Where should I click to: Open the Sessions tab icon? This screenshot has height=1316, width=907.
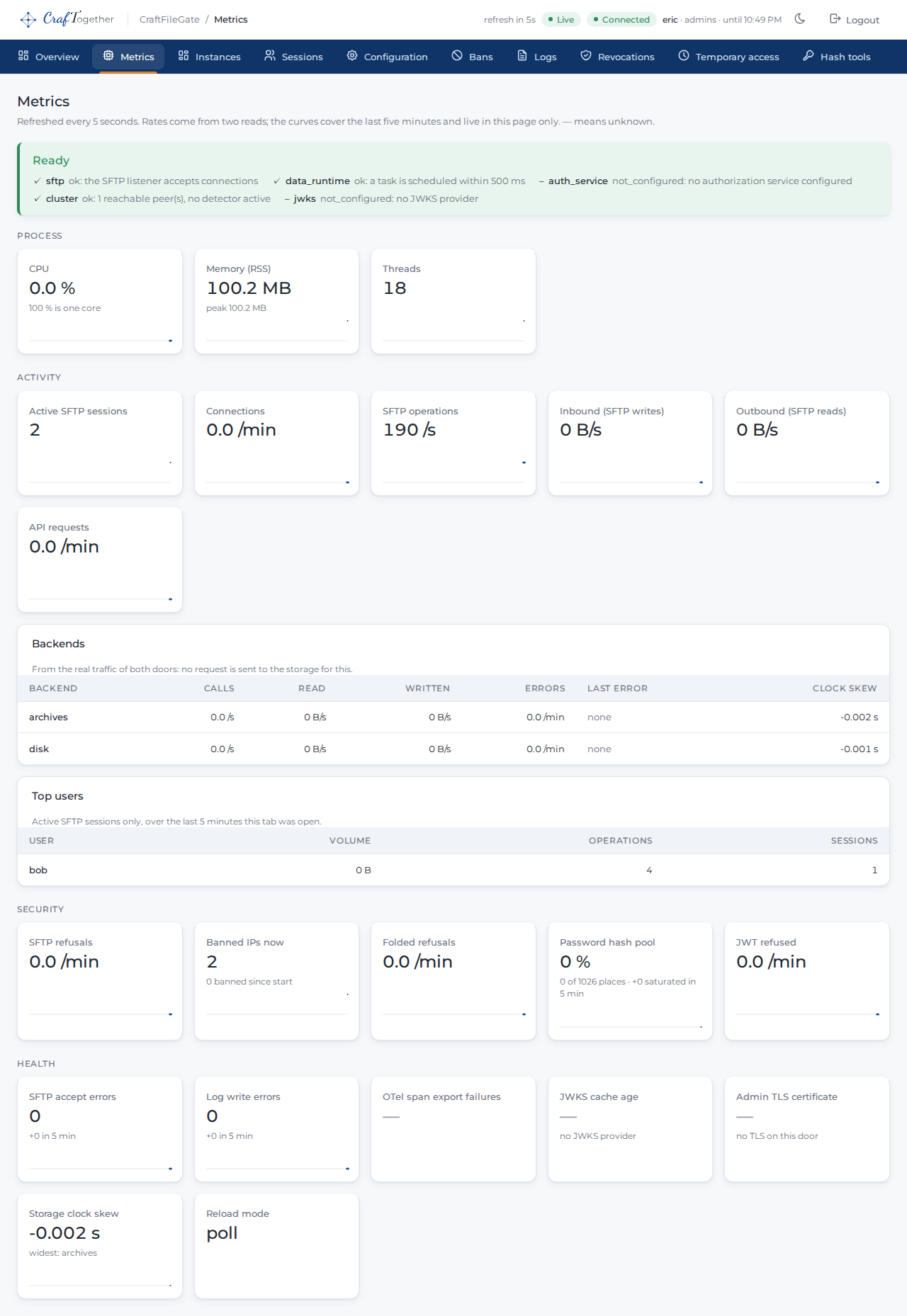coord(270,56)
